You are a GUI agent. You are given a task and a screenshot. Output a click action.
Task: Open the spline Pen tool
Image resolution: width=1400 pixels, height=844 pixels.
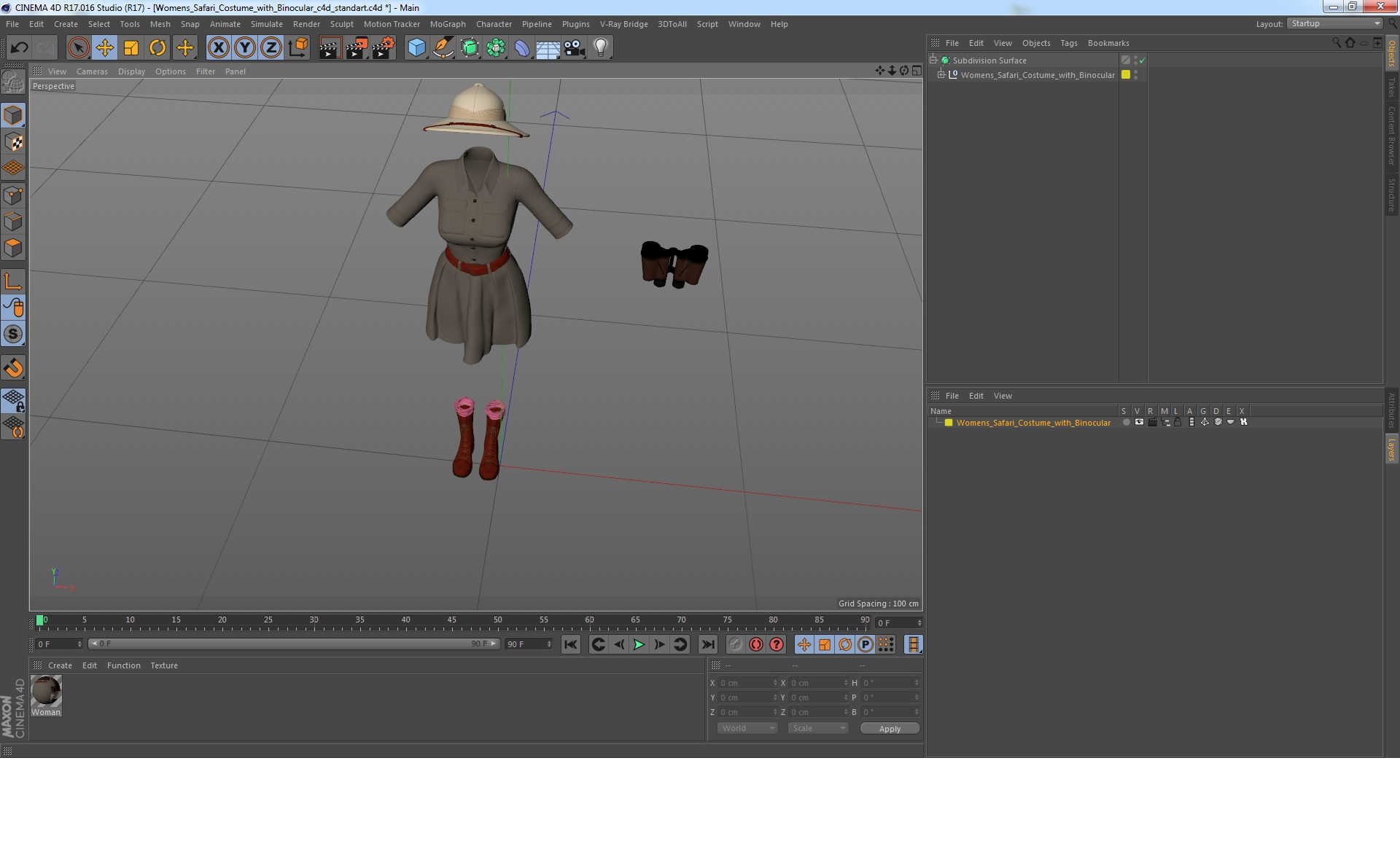click(443, 48)
